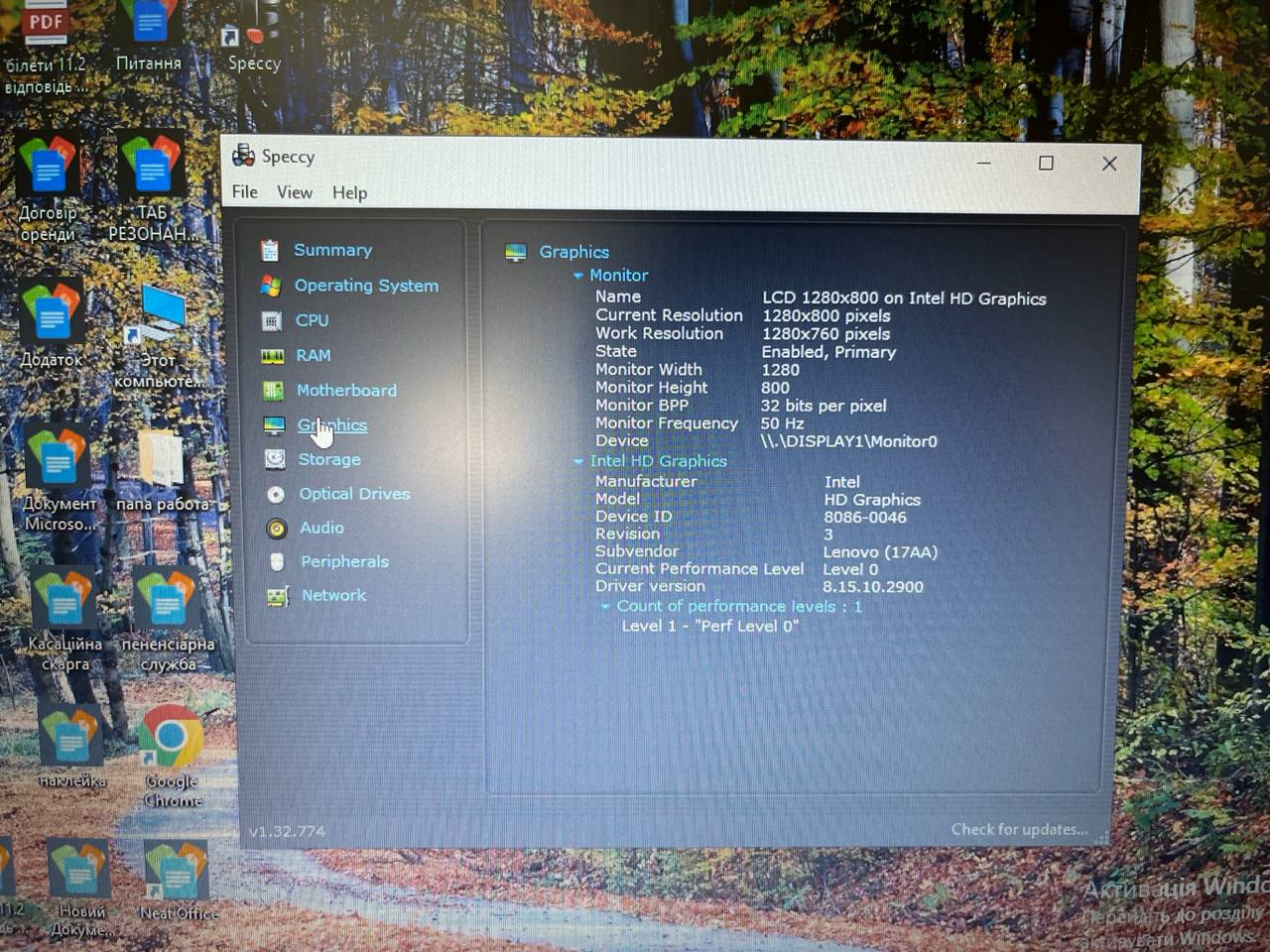Open the Help menu
1270x952 pixels.
(349, 193)
